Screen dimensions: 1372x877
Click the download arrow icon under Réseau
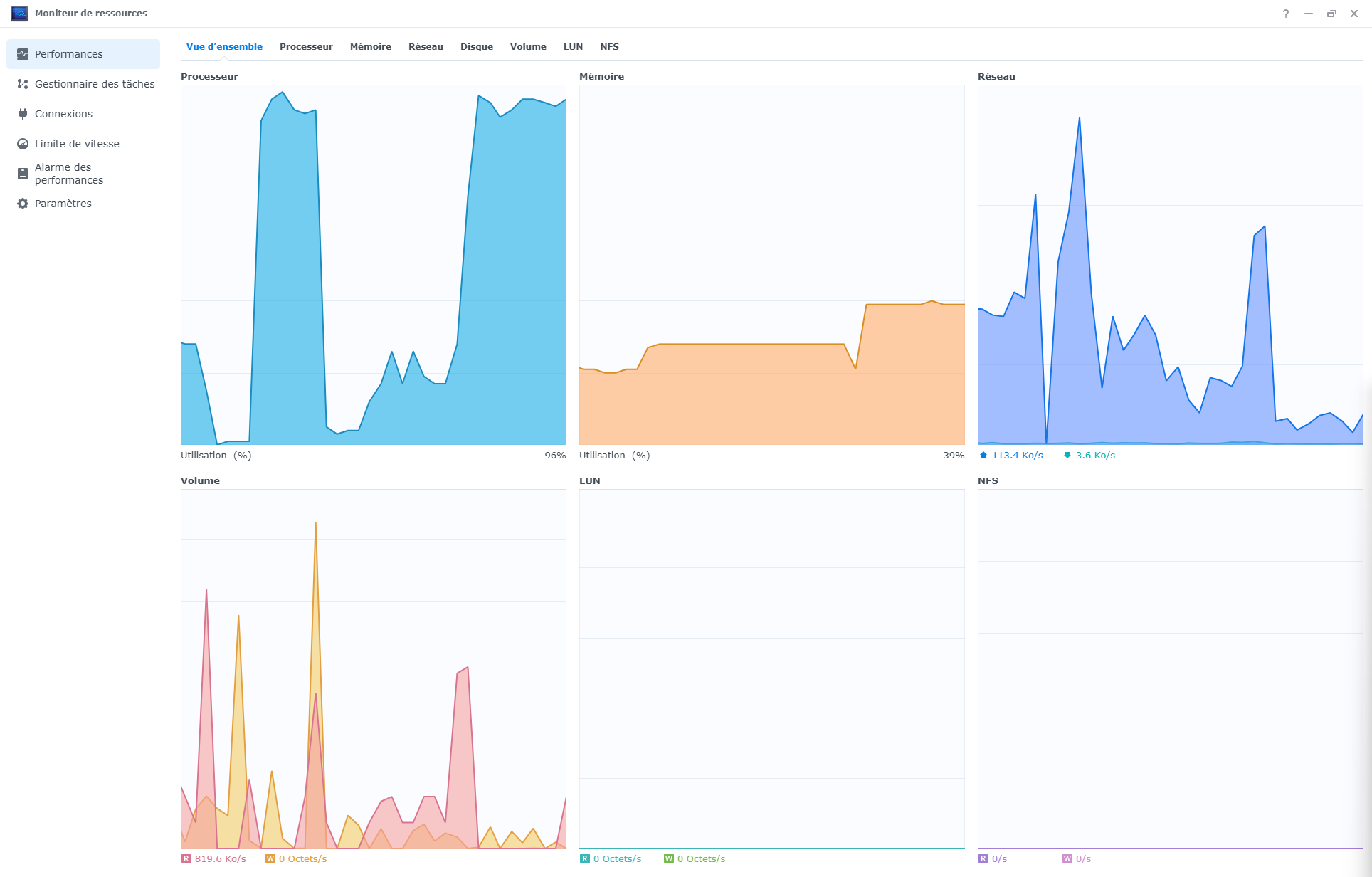[x=1067, y=455]
